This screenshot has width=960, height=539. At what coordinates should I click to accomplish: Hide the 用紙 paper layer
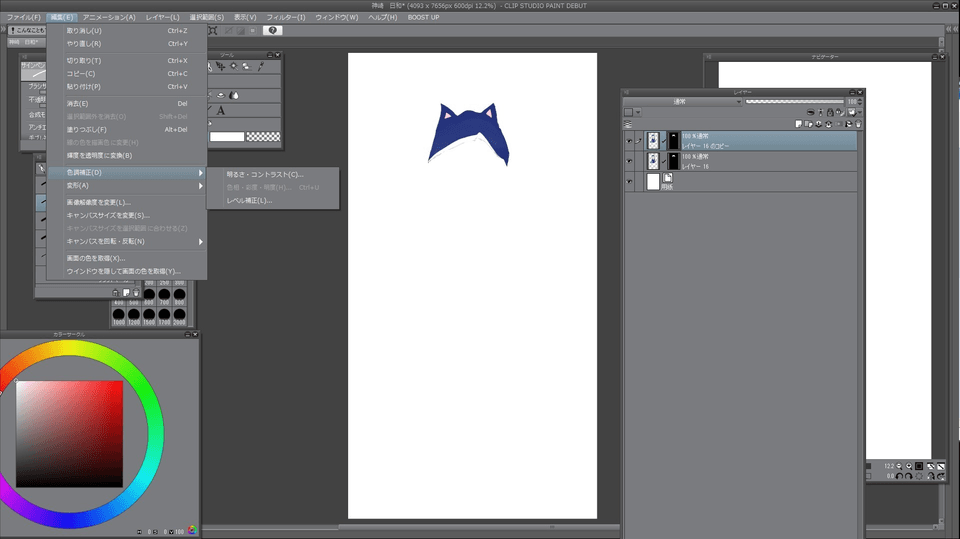(x=629, y=181)
